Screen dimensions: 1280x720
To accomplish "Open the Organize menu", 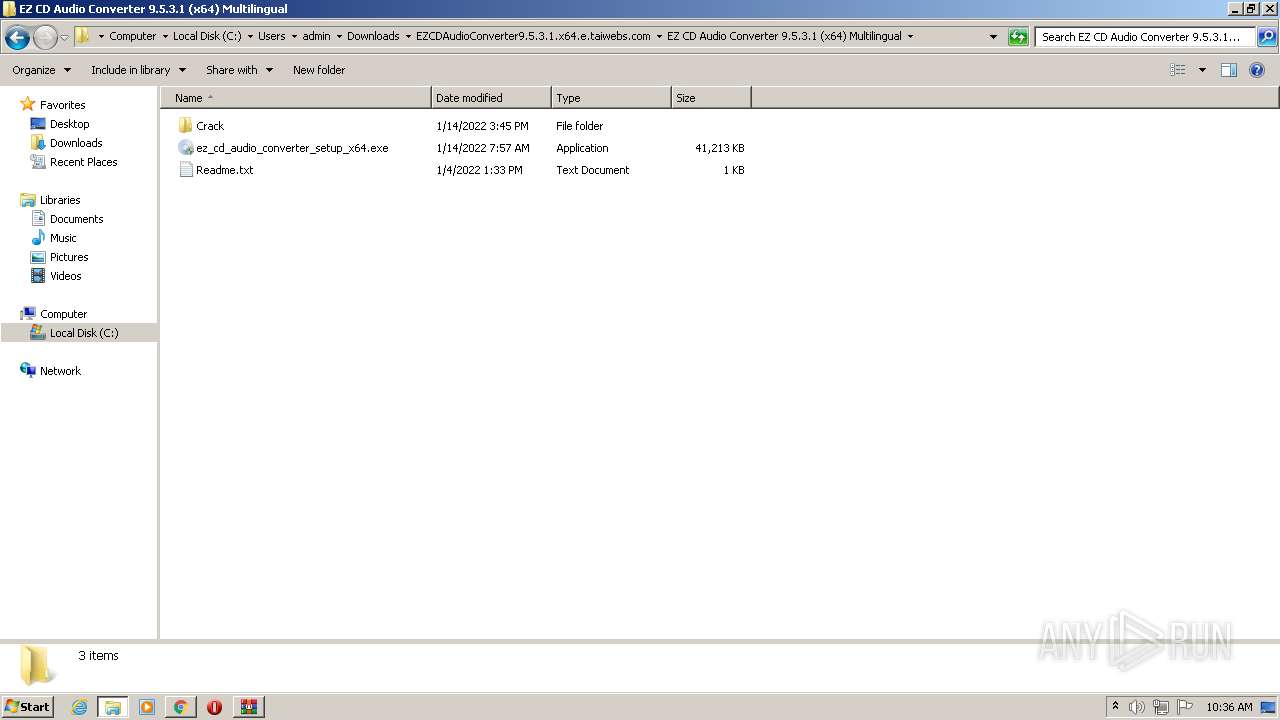I will pos(41,70).
